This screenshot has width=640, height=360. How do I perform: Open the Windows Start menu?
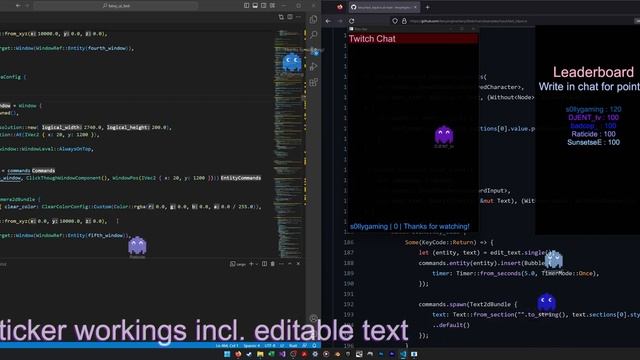(x=227, y=354)
